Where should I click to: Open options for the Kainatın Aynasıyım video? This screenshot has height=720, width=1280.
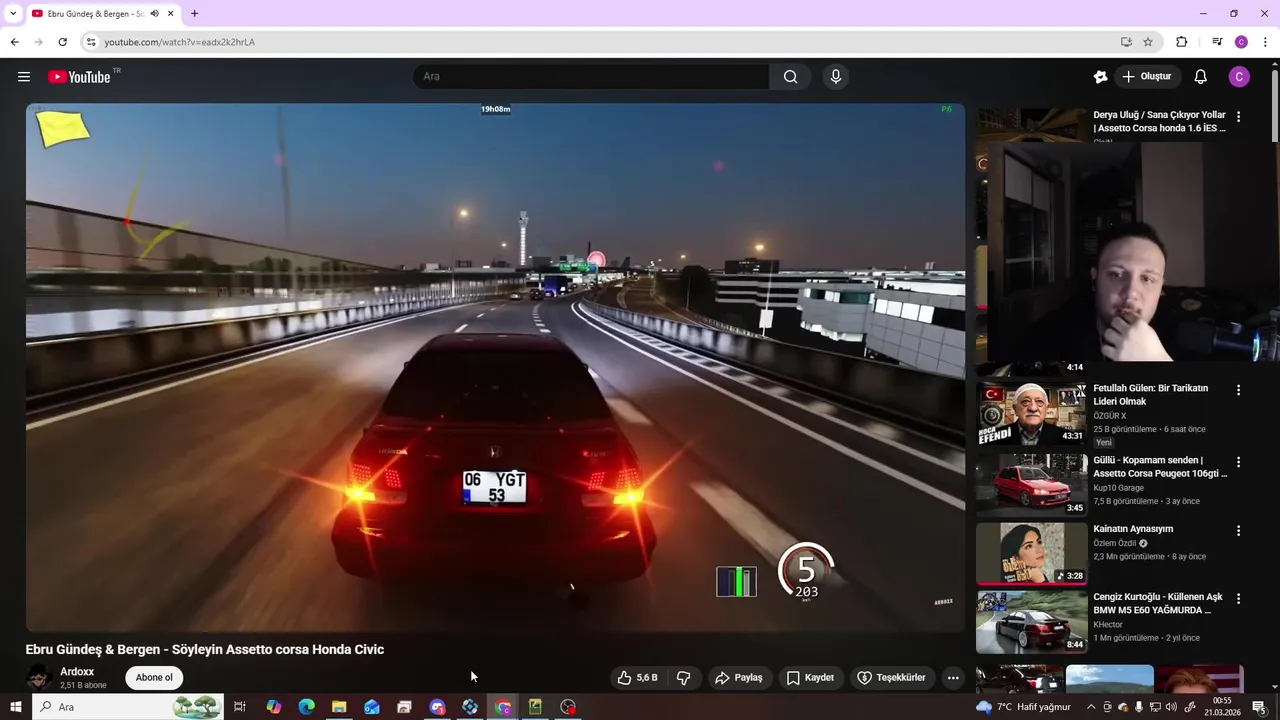pos(1238,531)
